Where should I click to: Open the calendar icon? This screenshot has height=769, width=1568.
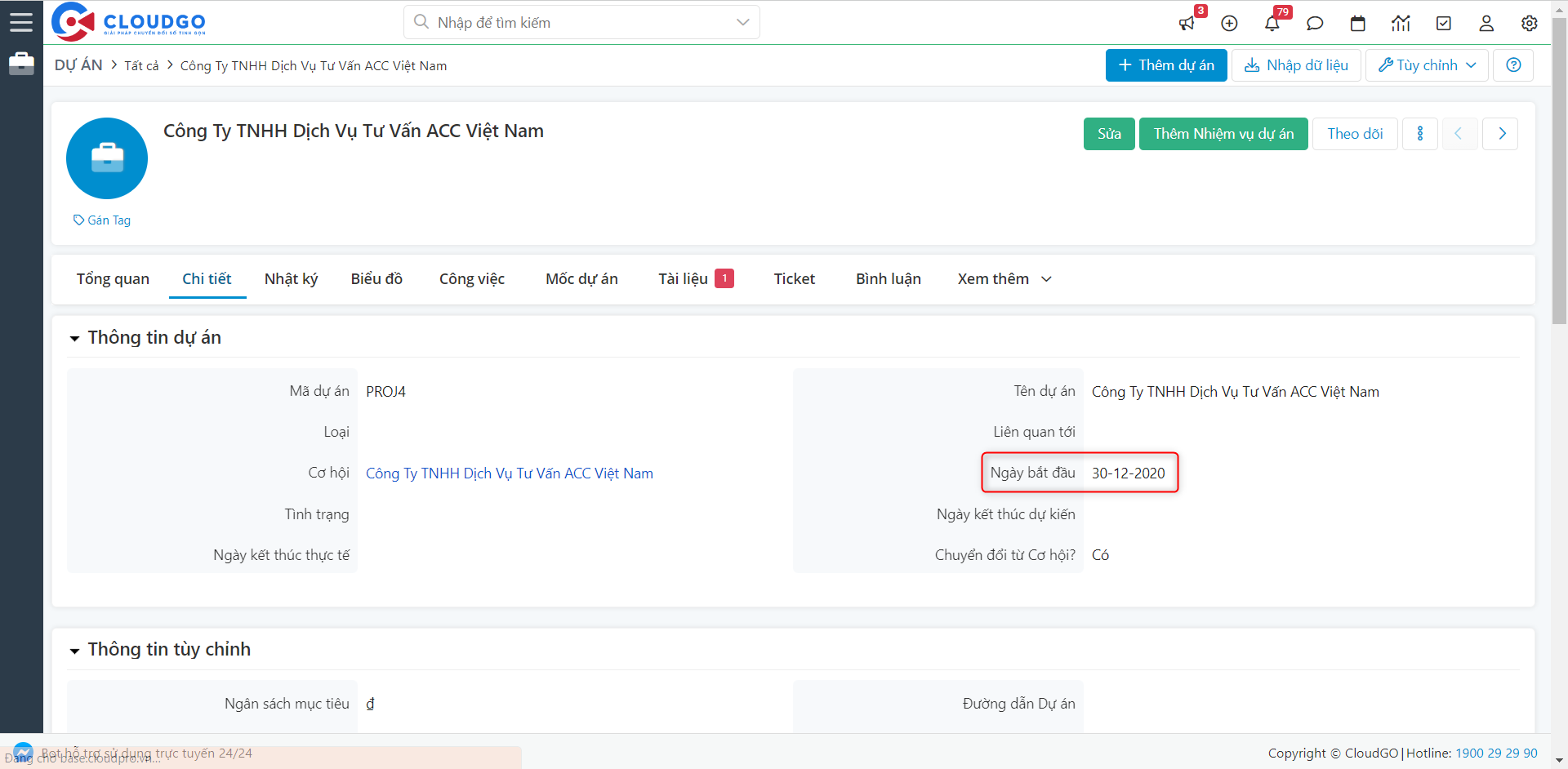1358,24
